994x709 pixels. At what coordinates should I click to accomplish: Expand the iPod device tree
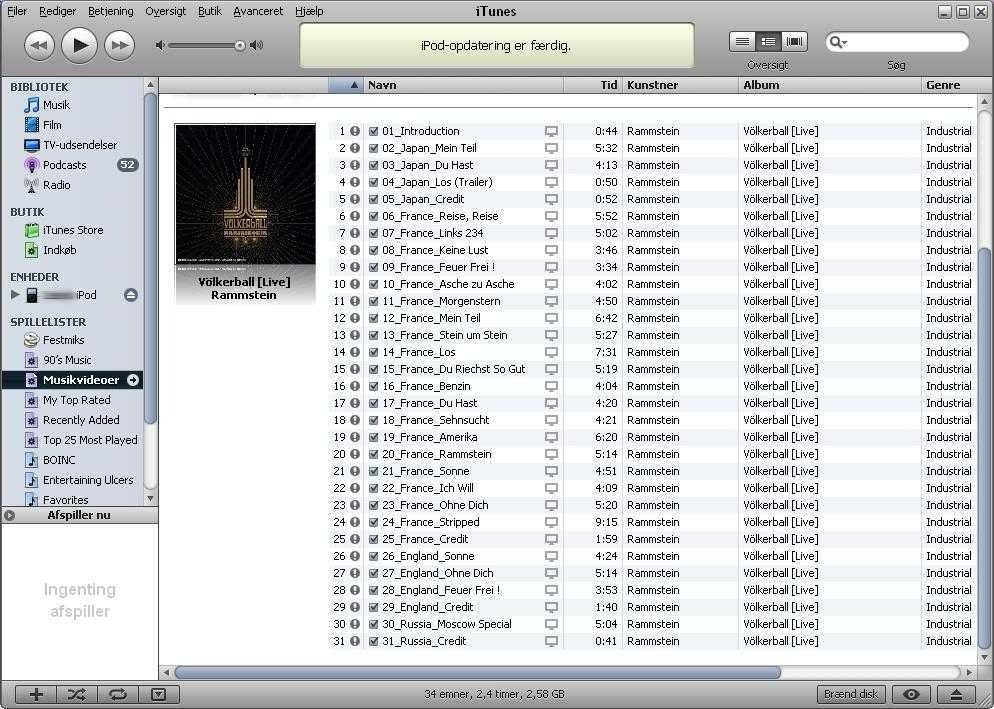pyautogui.click(x=15, y=295)
